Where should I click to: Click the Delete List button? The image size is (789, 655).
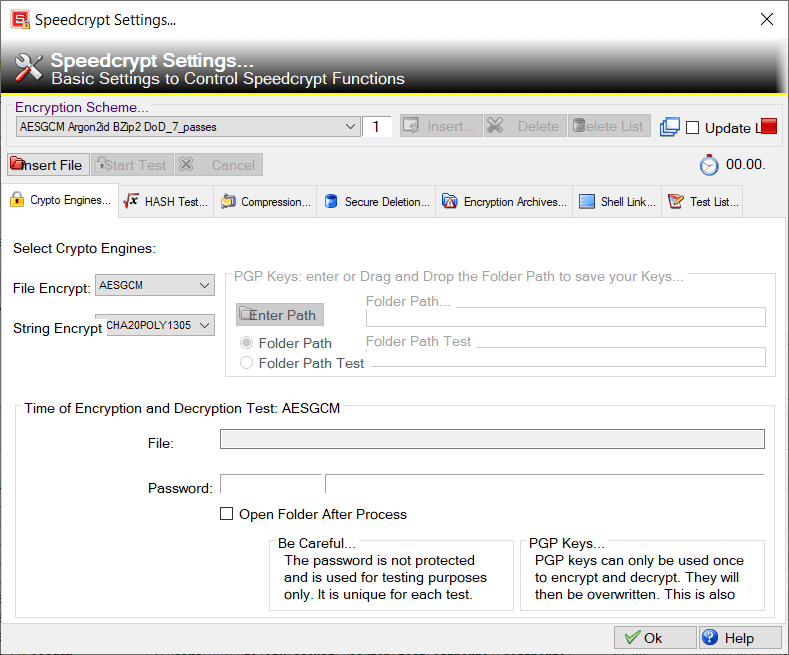(x=609, y=126)
